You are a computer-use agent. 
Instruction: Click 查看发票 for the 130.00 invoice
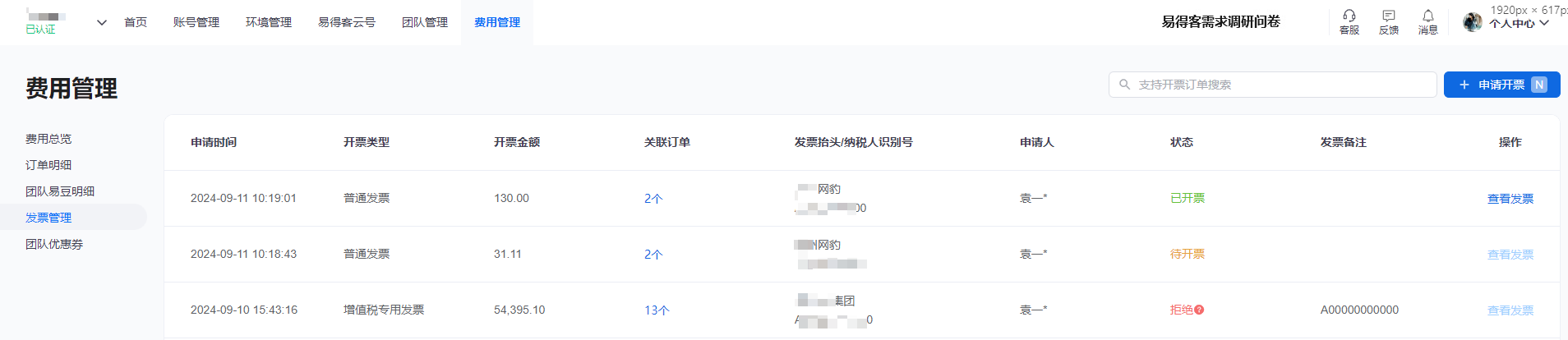point(1510,199)
